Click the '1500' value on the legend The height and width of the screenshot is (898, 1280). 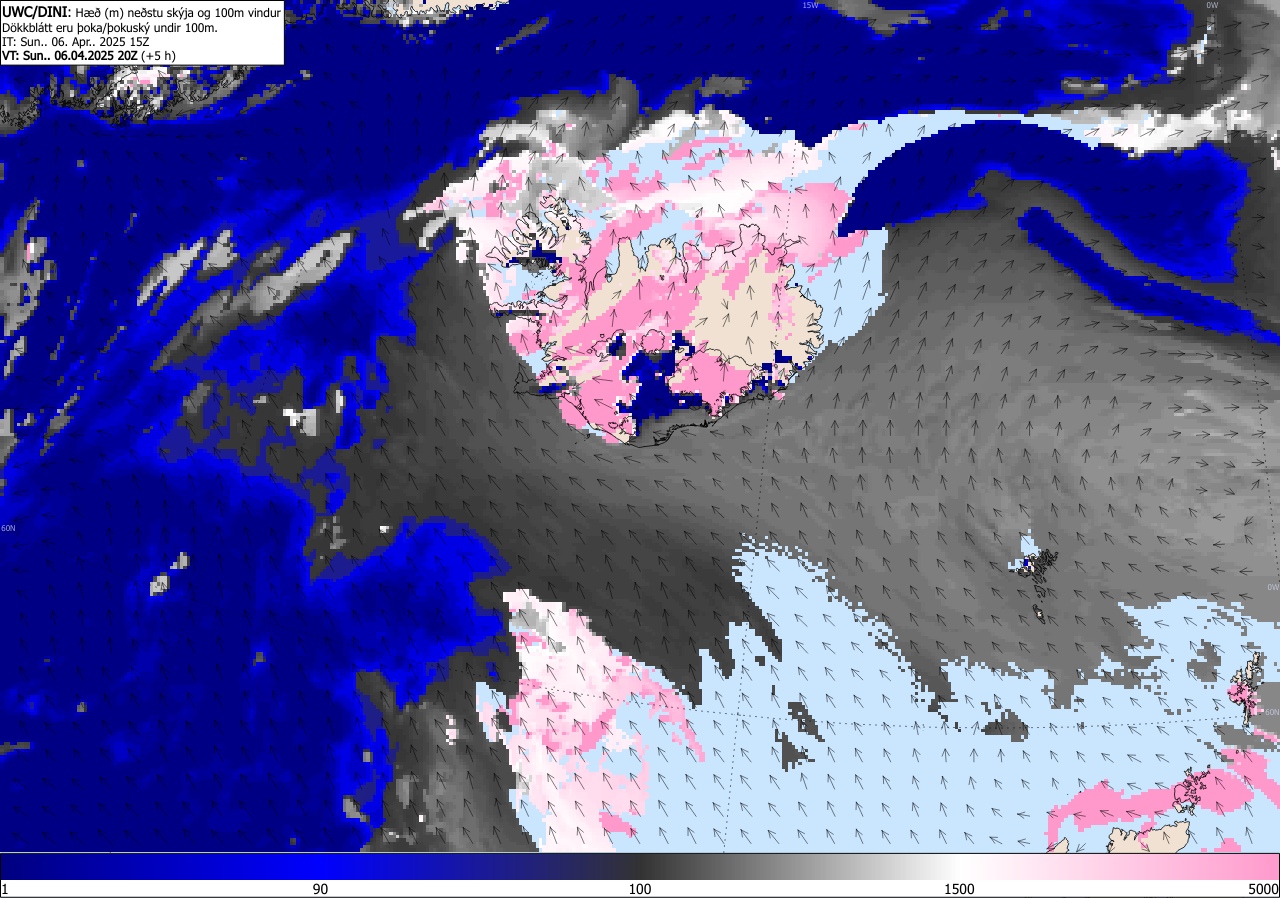tap(959, 889)
